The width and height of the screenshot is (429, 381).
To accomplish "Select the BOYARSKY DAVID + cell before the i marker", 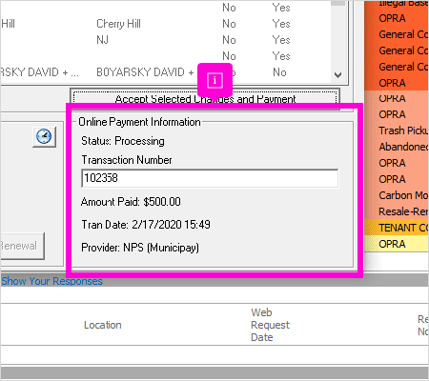I will tap(145, 72).
